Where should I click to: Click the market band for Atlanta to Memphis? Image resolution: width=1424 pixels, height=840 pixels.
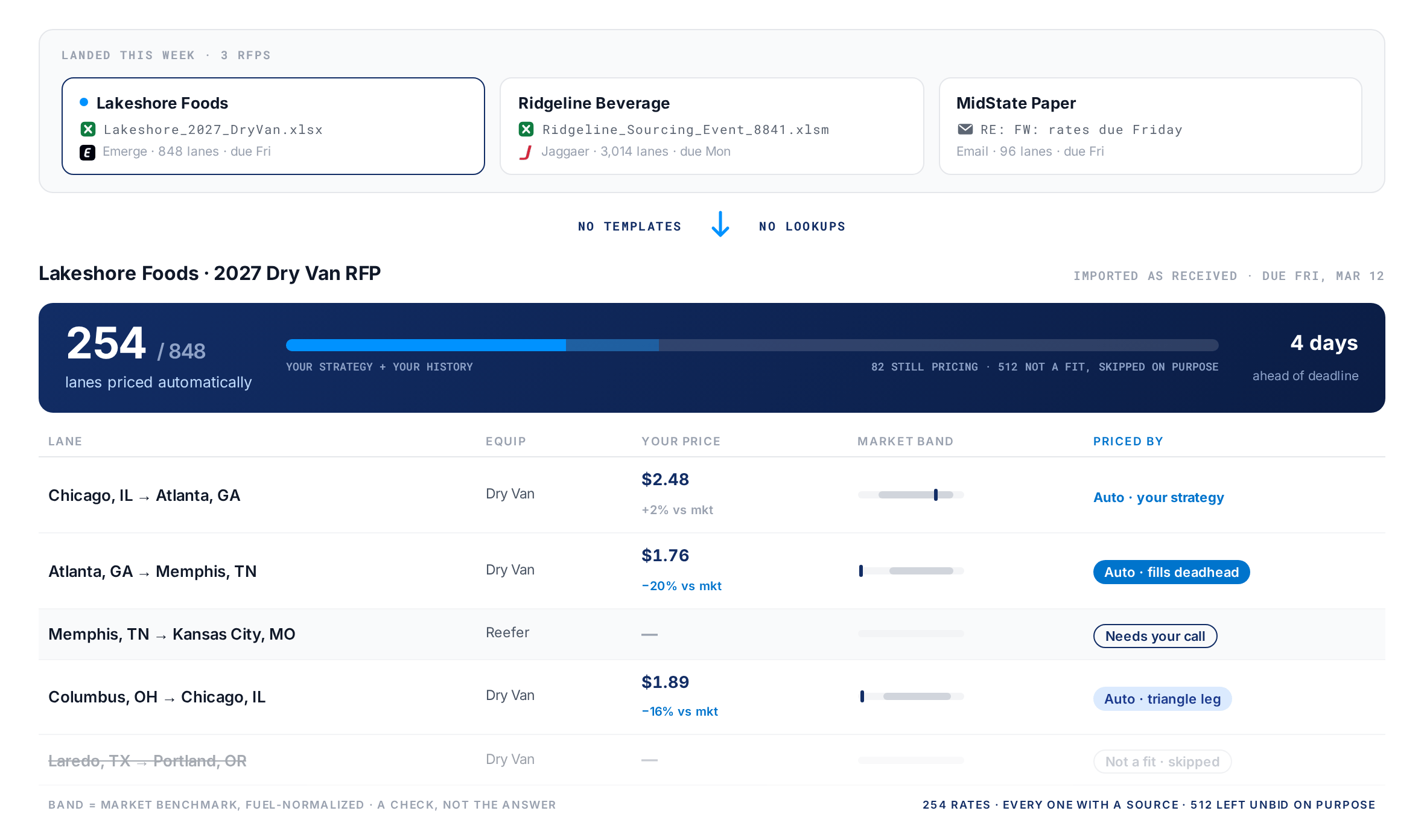pos(911,571)
